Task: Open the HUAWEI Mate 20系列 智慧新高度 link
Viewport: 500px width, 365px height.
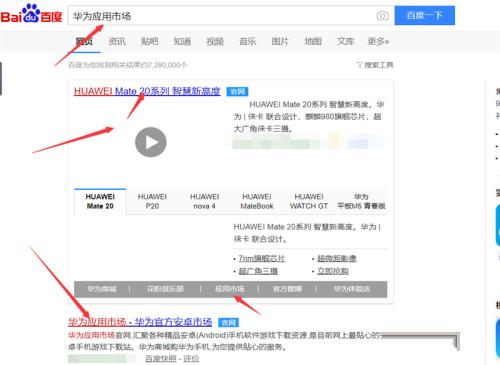Action: coord(147,91)
